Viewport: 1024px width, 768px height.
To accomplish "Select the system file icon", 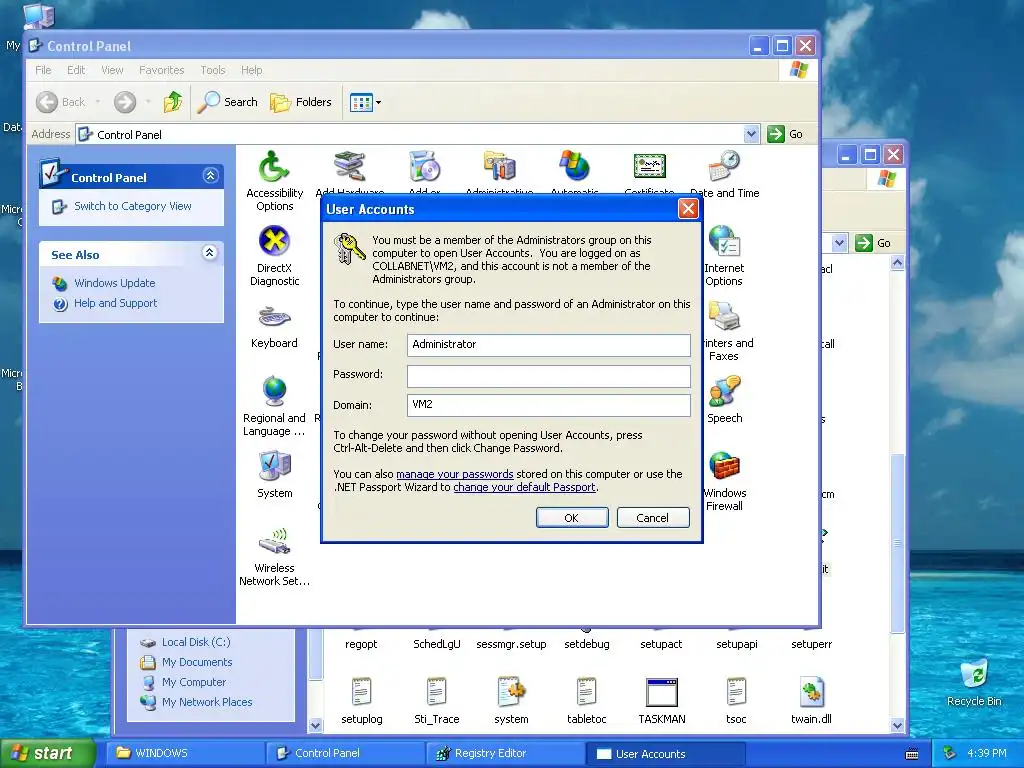I will click(x=511, y=700).
